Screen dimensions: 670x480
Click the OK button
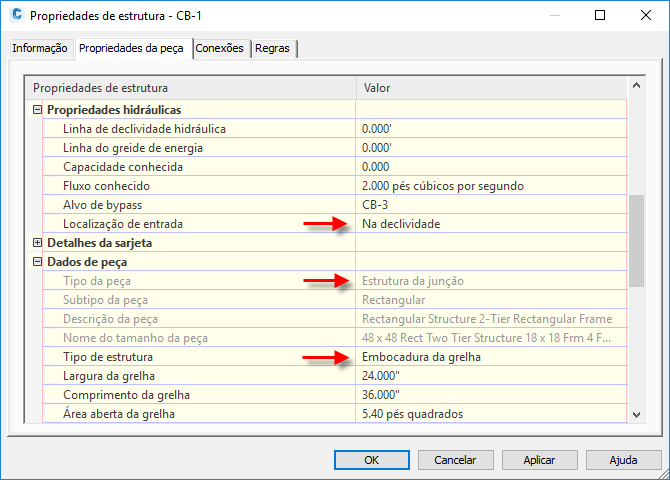click(x=372, y=460)
